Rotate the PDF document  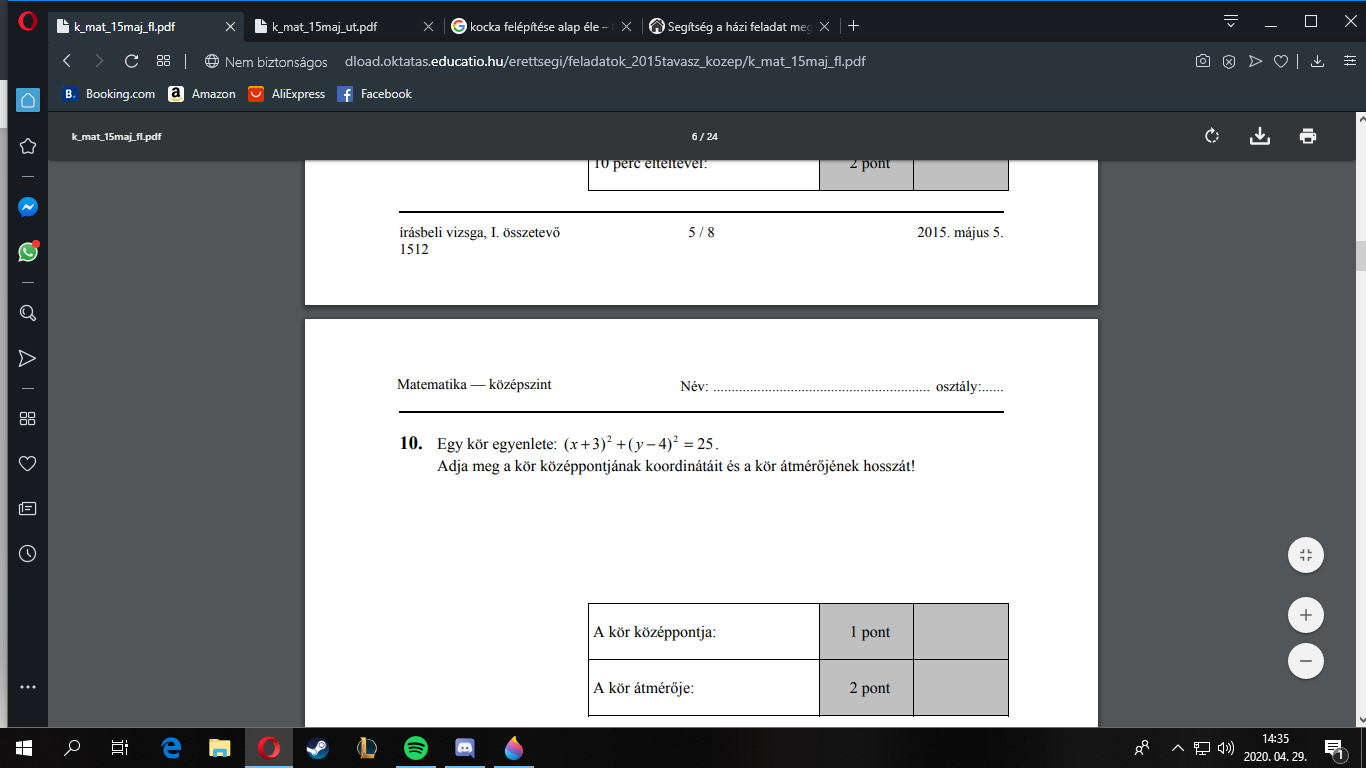point(1212,136)
